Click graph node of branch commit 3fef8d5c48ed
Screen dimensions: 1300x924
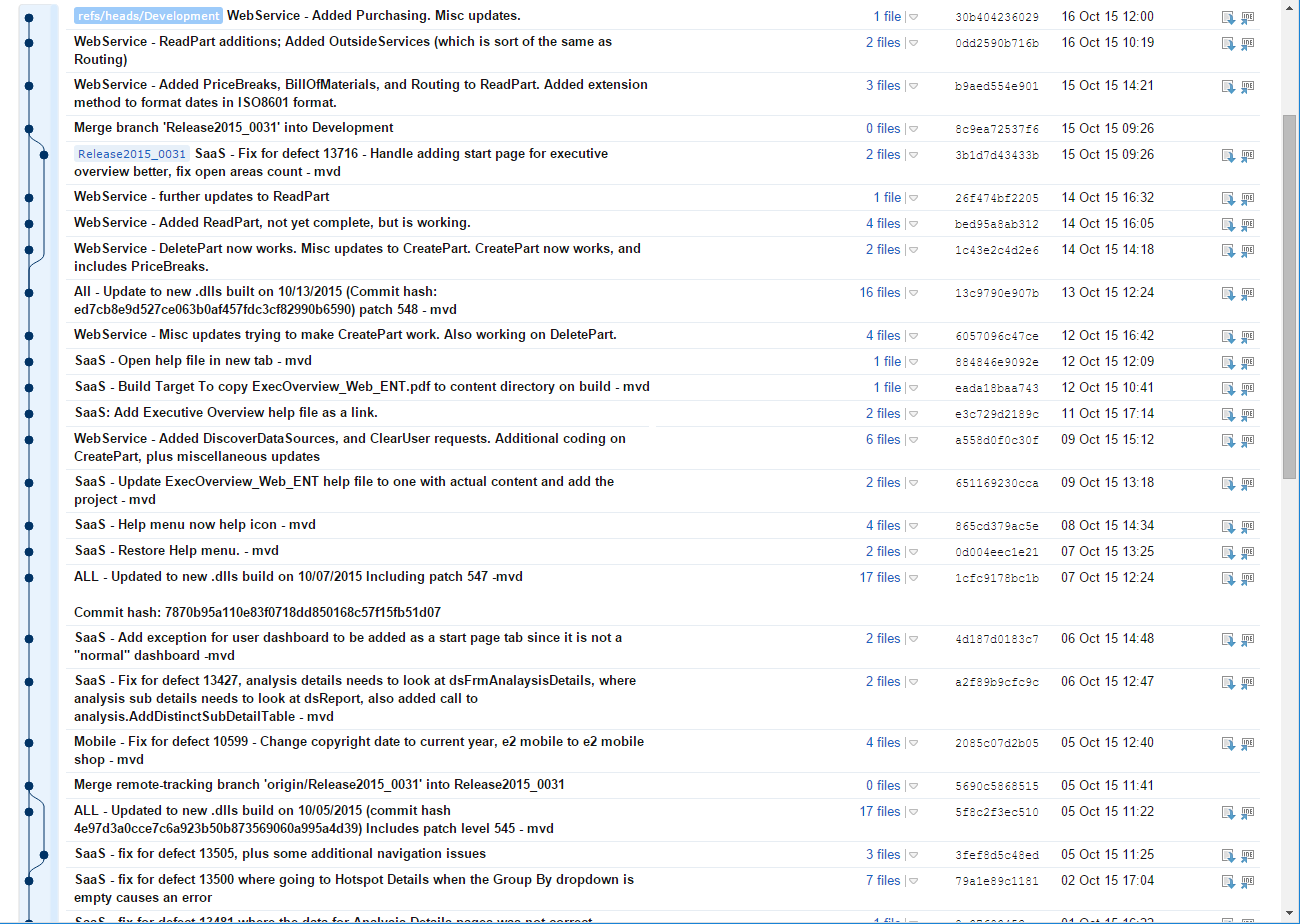point(44,854)
